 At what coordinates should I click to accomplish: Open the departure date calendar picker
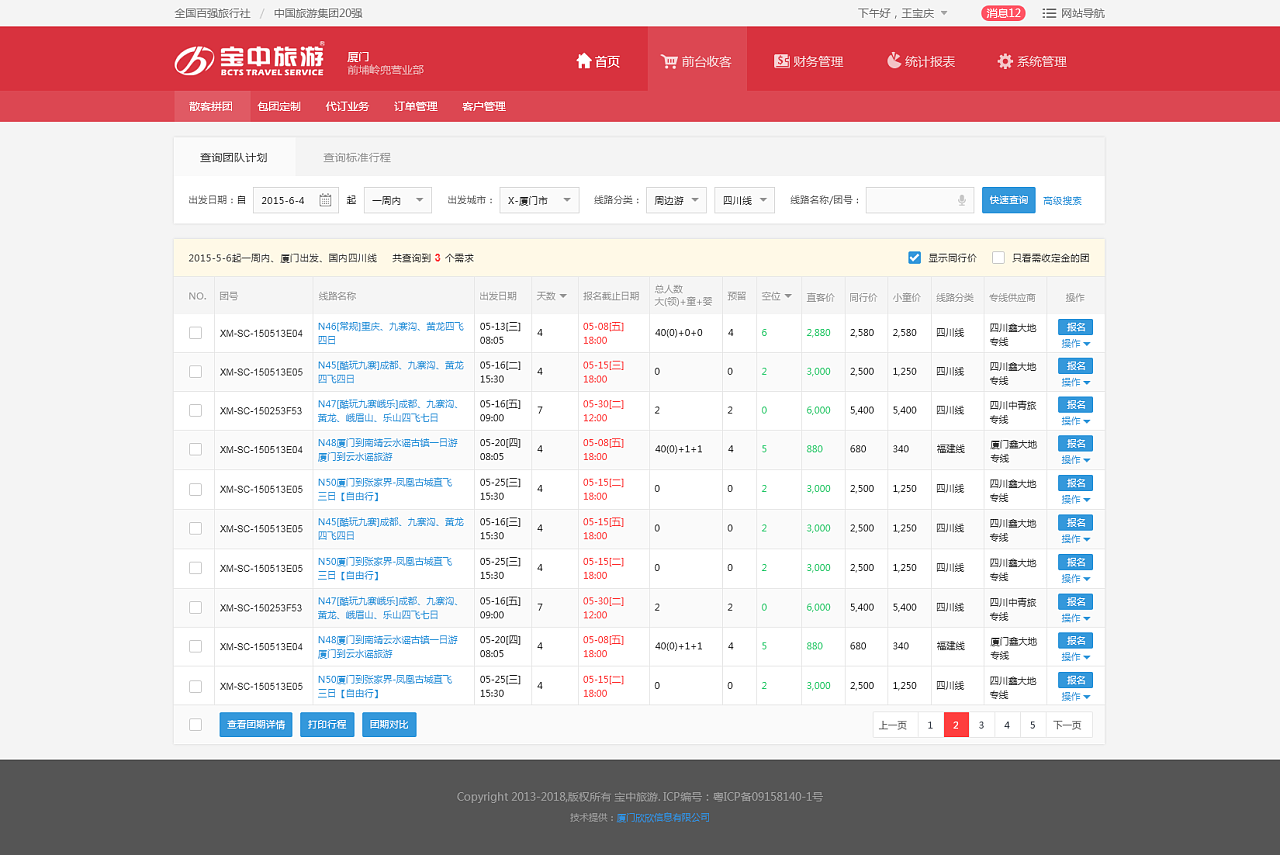324,200
